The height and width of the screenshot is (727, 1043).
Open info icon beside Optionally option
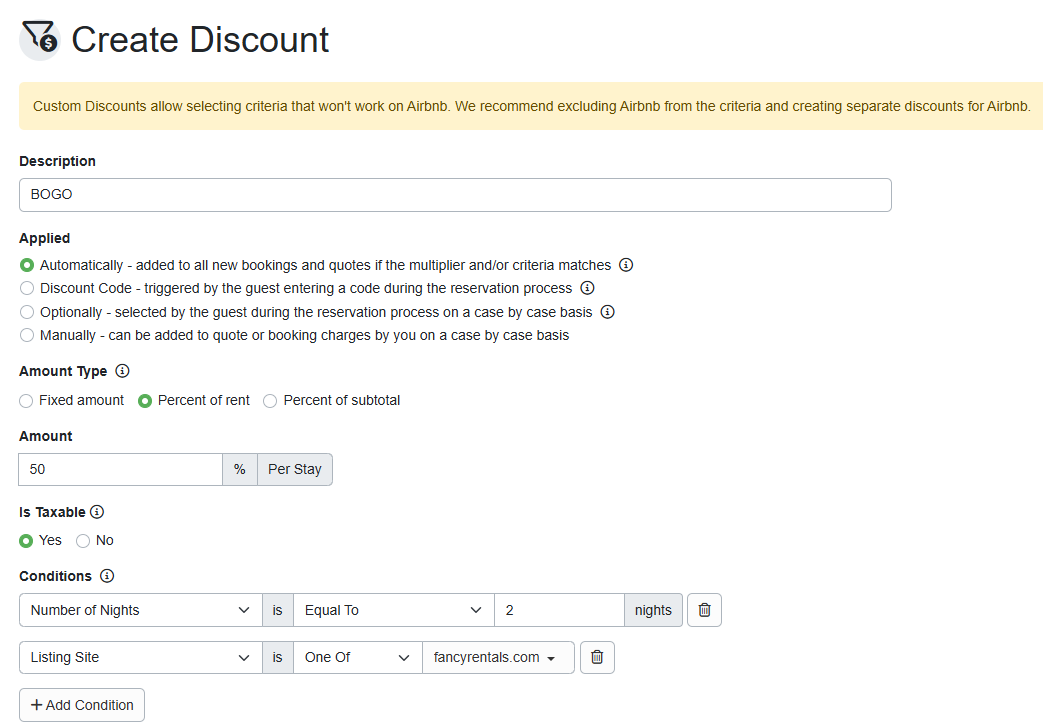click(607, 312)
